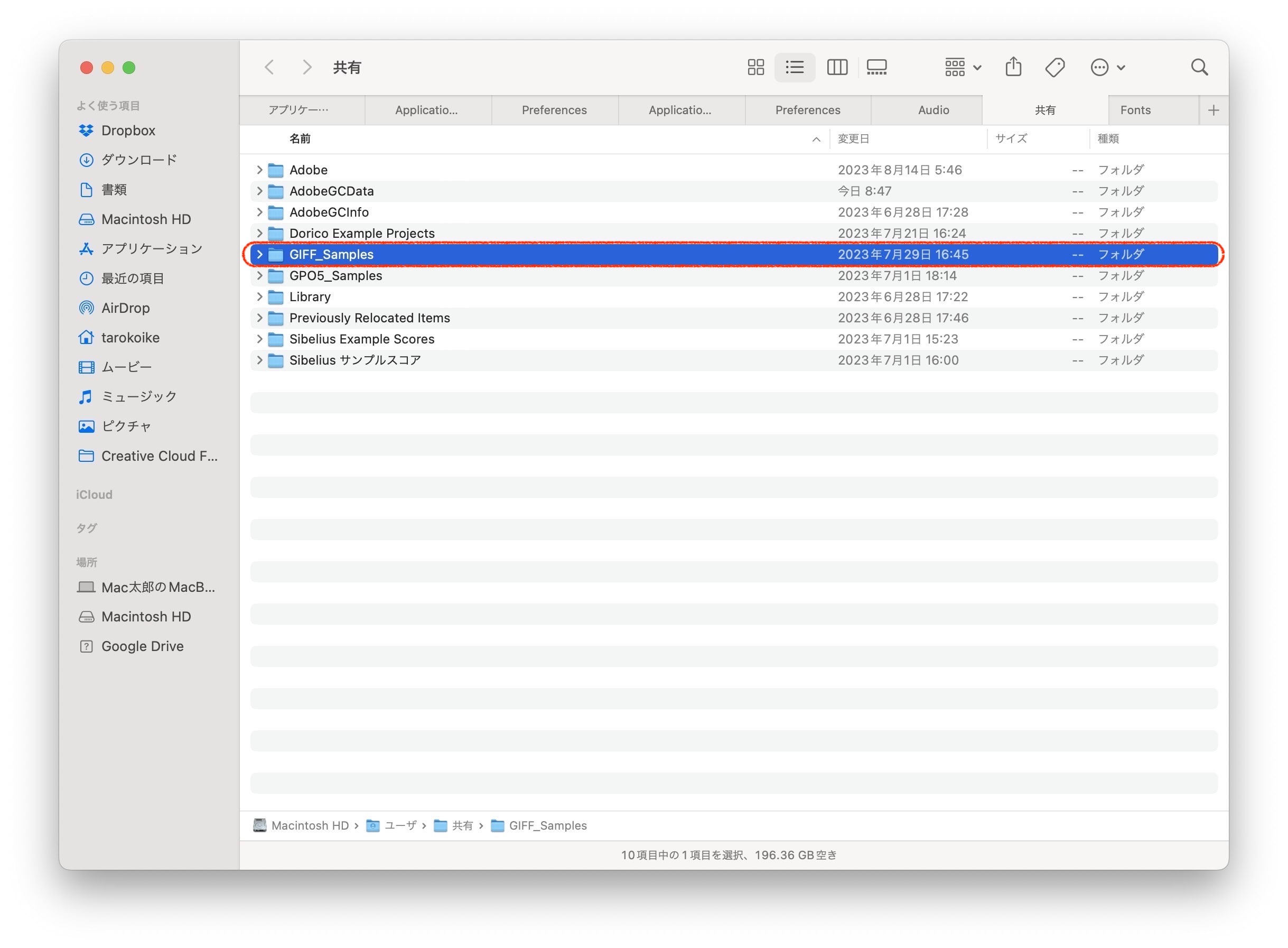Expand the Adobe folder

click(x=259, y=170)
